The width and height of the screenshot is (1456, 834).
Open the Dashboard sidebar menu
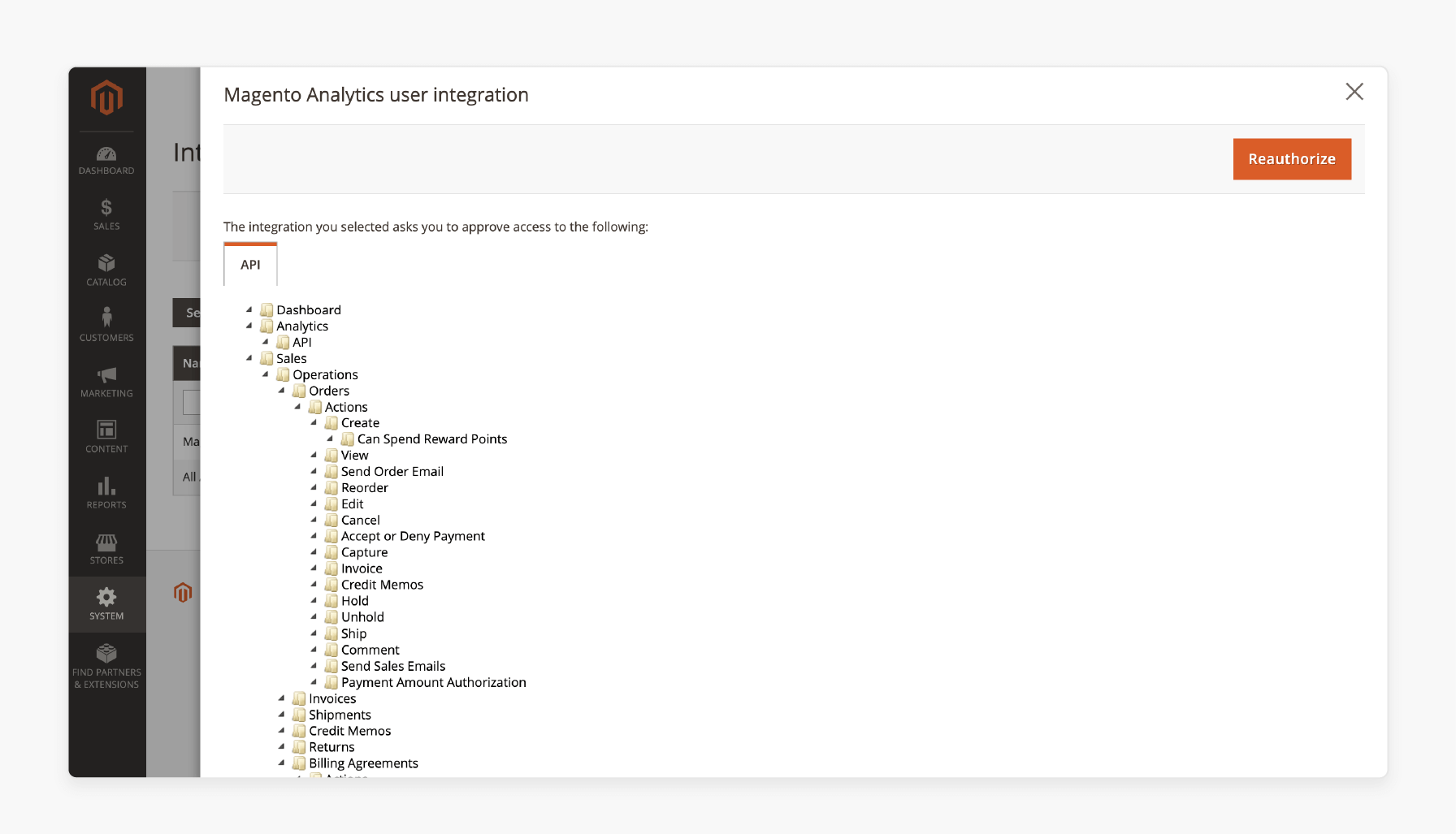coord(106,161)
